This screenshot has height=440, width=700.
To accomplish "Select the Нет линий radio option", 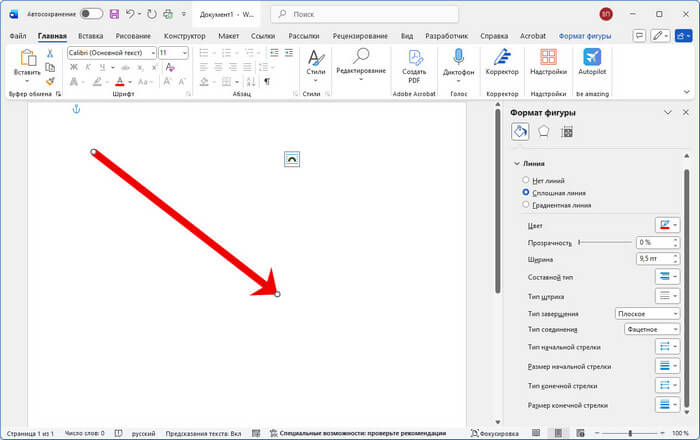I will point(526,180).
